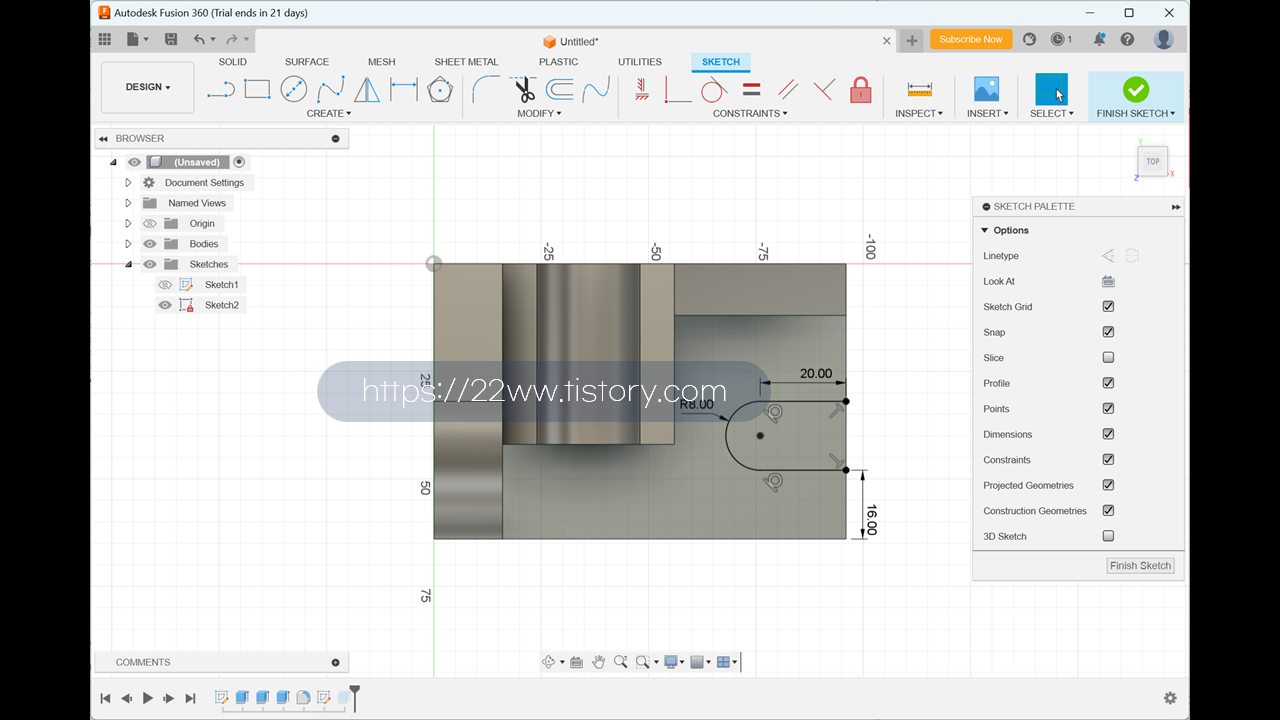This screenshot has width=1280, height=720.
Task: Collapse the Options section in Sketch Palette
Action: pyautogui.click(x=985, y=231)
